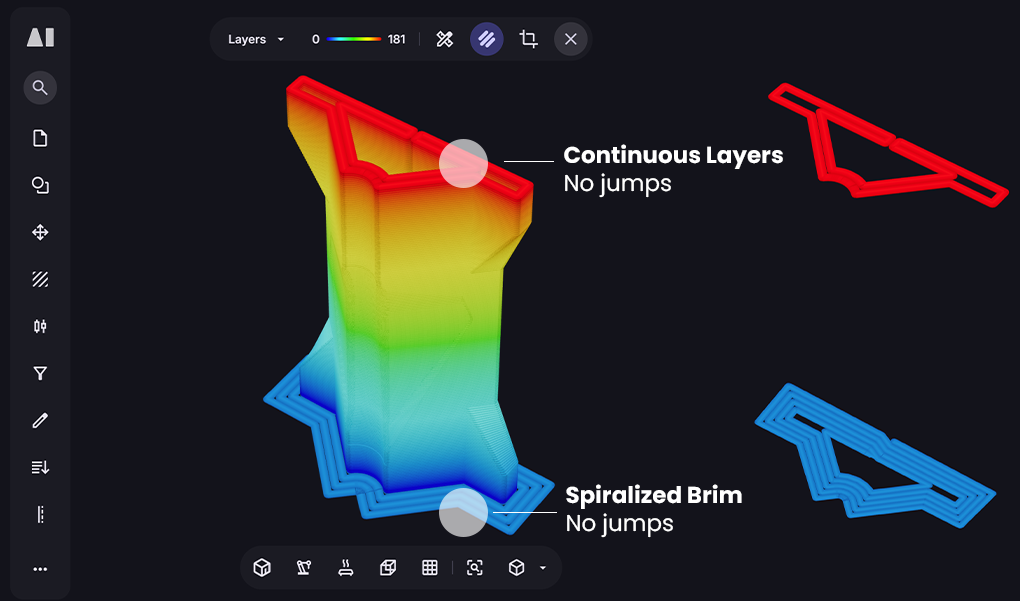Image resolution: width=1020 pixels, height=601 pixels.
Task: Click the funnel filter icon
Action: pos(40,373)
